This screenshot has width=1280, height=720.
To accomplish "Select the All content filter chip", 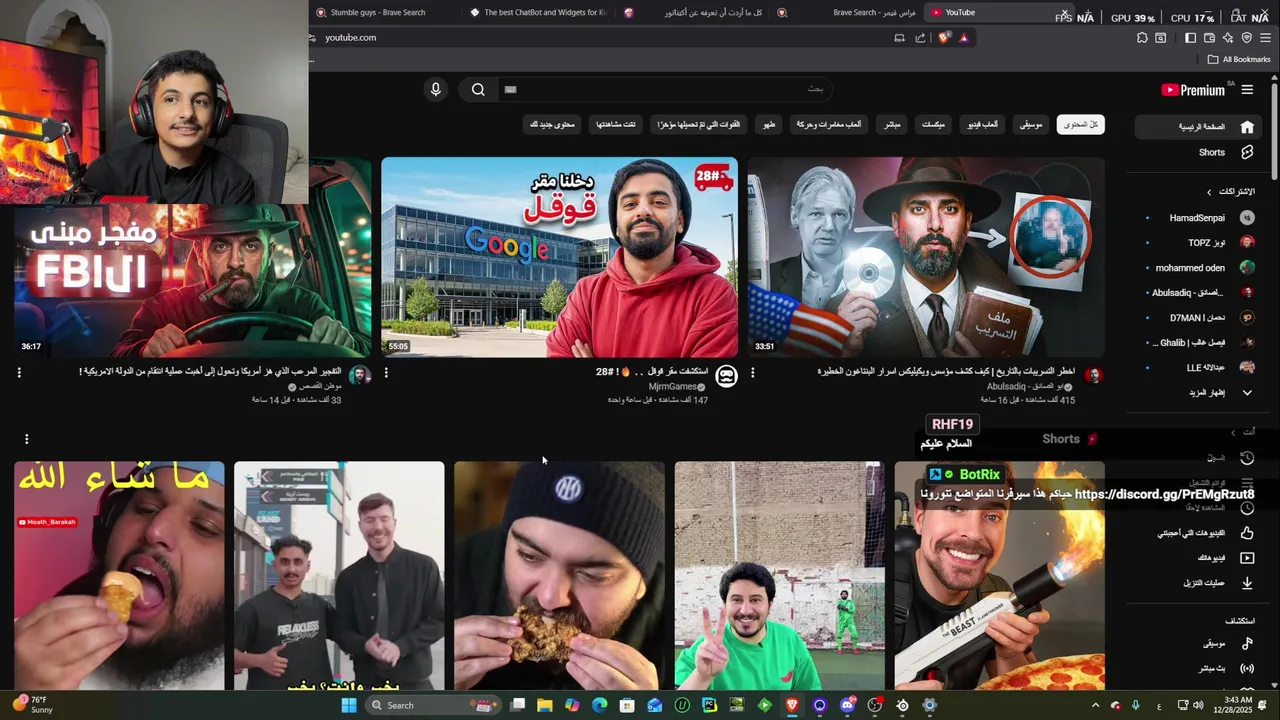I will coord(1081,125).
